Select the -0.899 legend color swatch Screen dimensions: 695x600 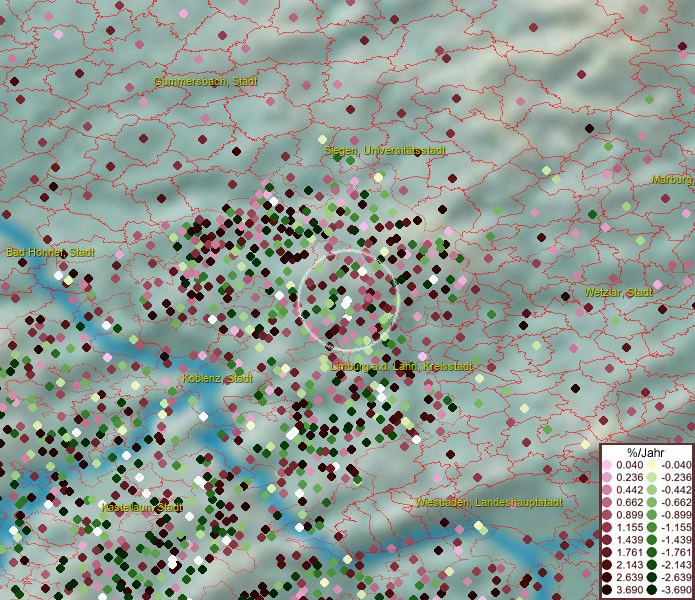pos(652,515)
